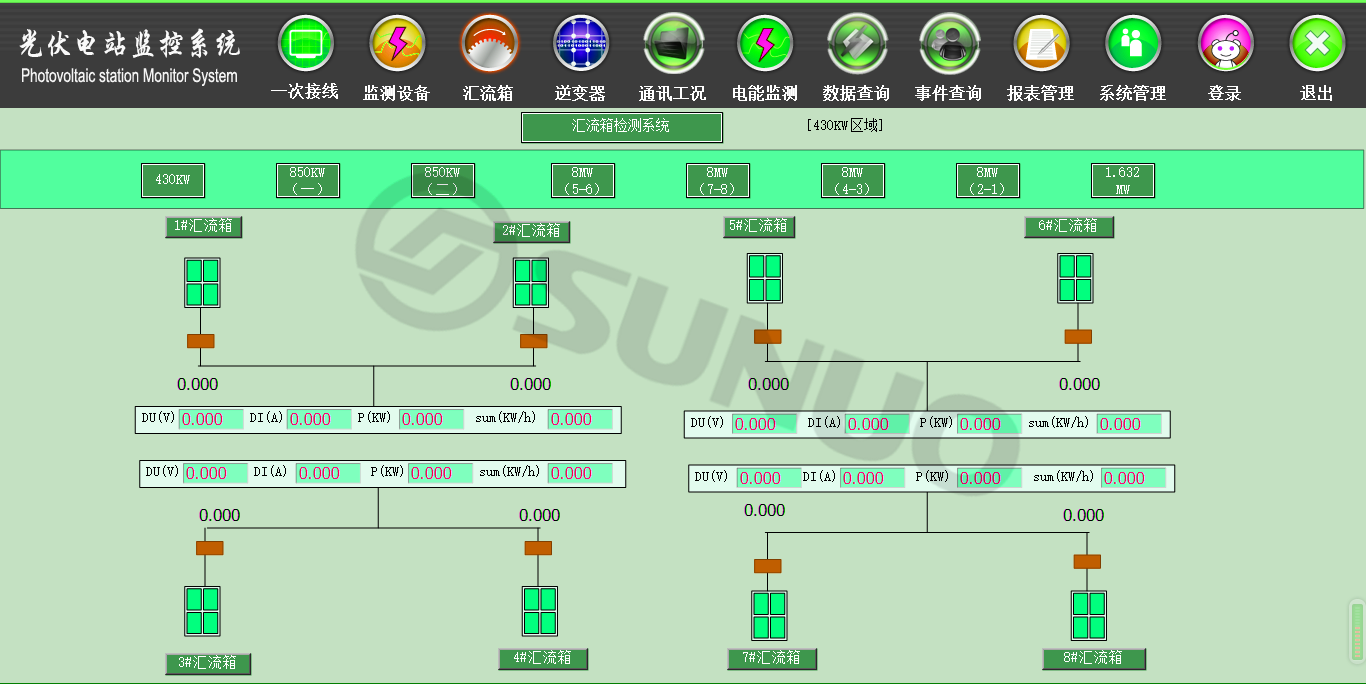Open the 通讯工况 communication status icon

[673, 45]
